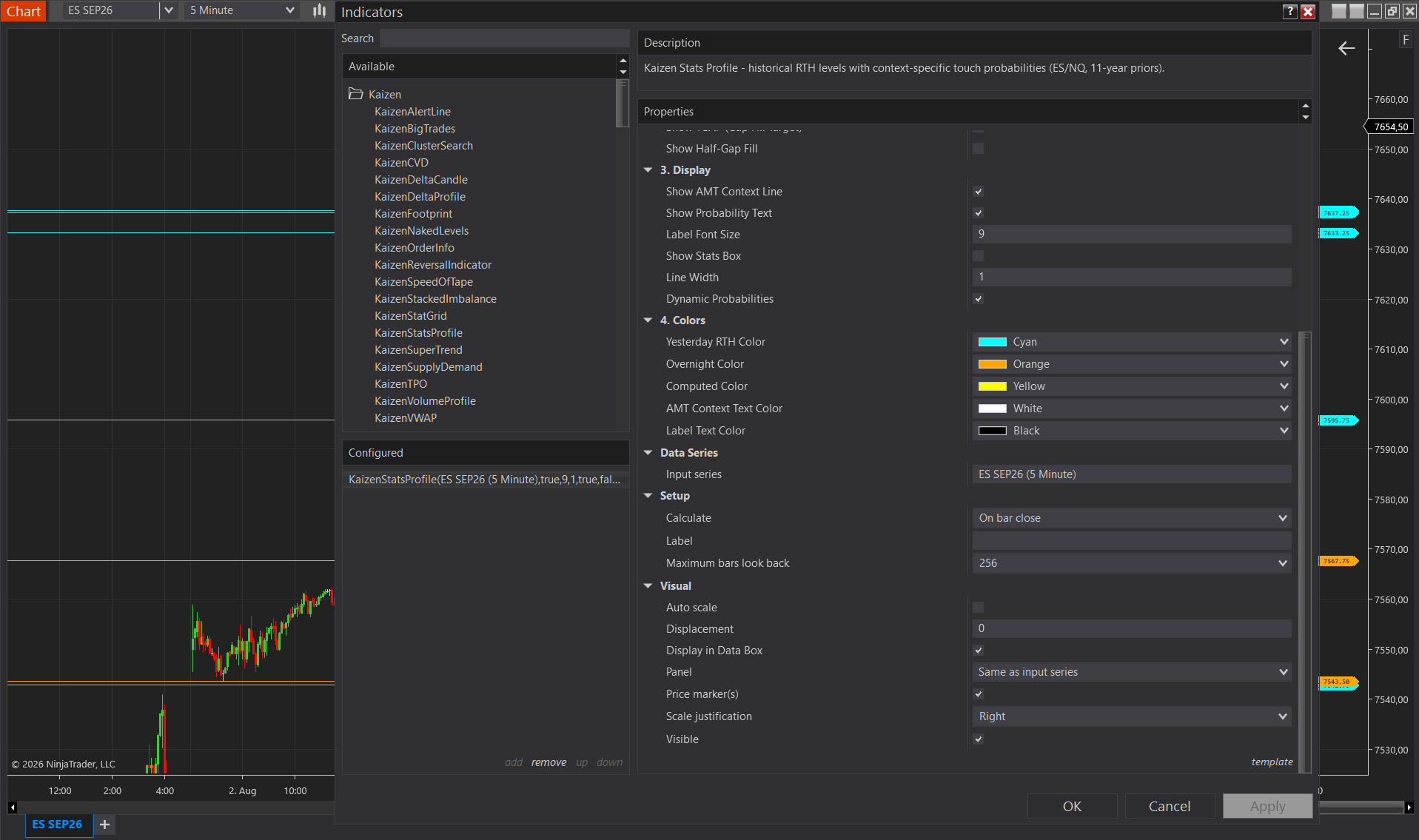The height and width of the screenshot is (840, 1419).
Task: Disable Show Probability Text
Action: (979, 213)
